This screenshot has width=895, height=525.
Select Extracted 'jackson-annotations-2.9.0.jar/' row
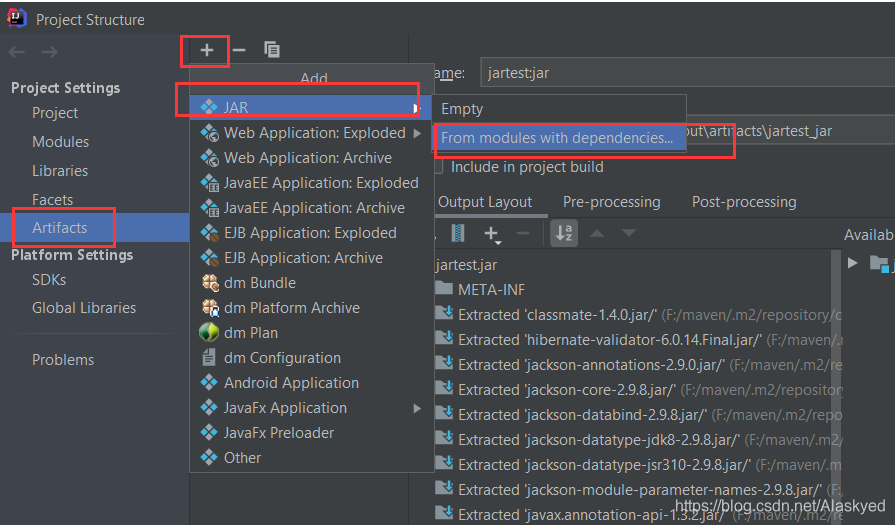[x=638, y=365]
